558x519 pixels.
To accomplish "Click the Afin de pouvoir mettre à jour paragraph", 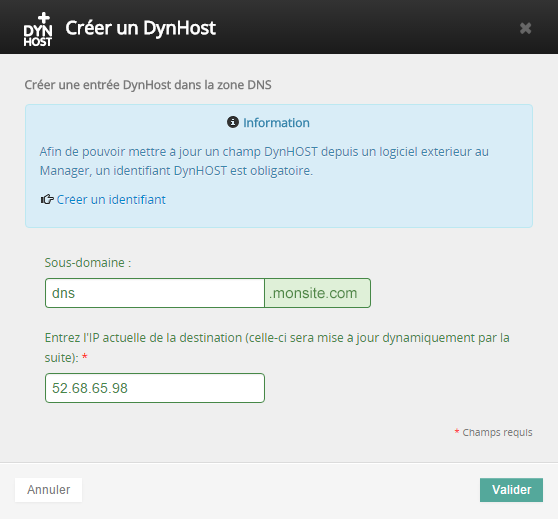I will pyautogui.click(x=264, y=161).
